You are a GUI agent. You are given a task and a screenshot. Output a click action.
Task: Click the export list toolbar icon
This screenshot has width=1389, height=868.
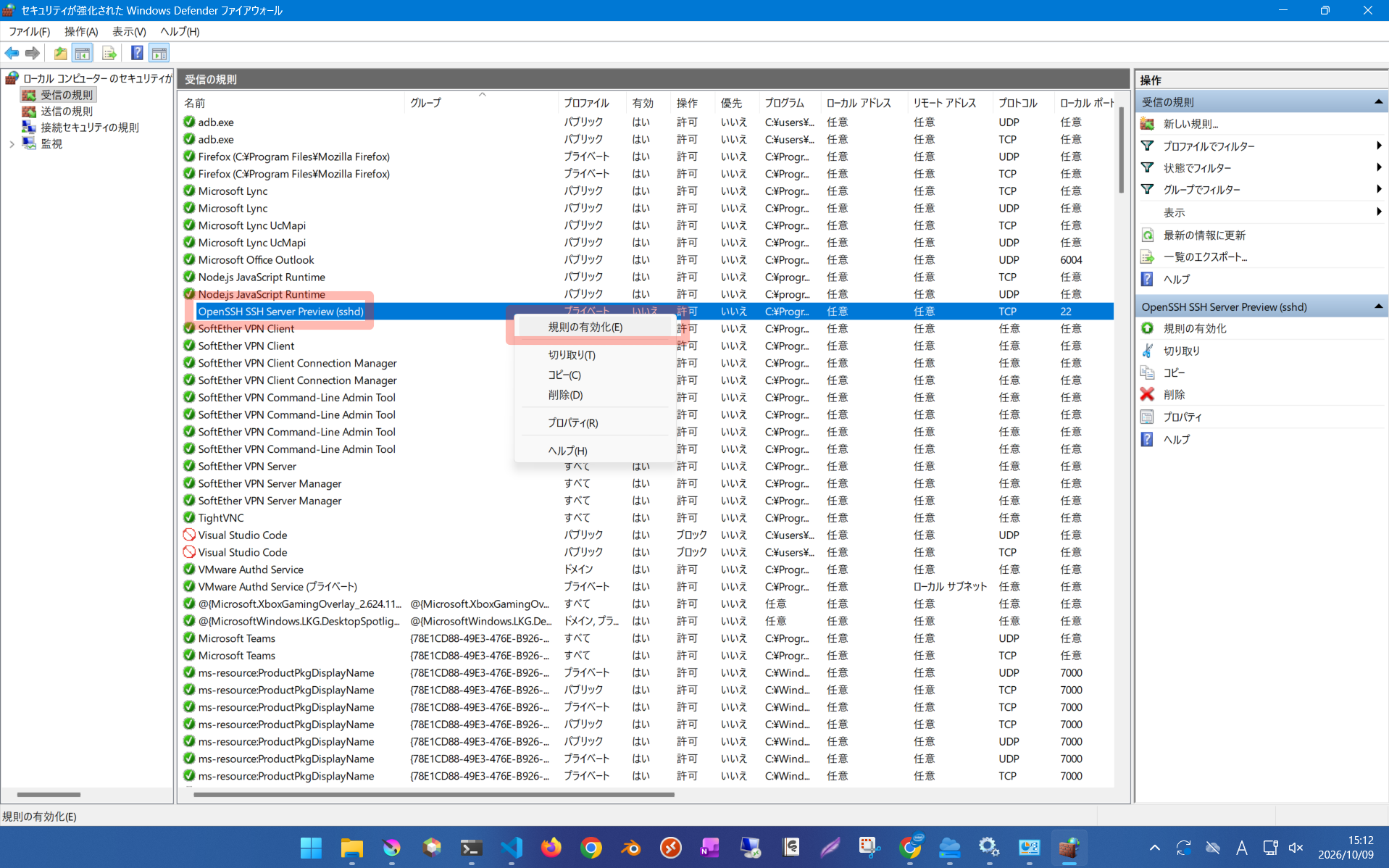(109, 53)
